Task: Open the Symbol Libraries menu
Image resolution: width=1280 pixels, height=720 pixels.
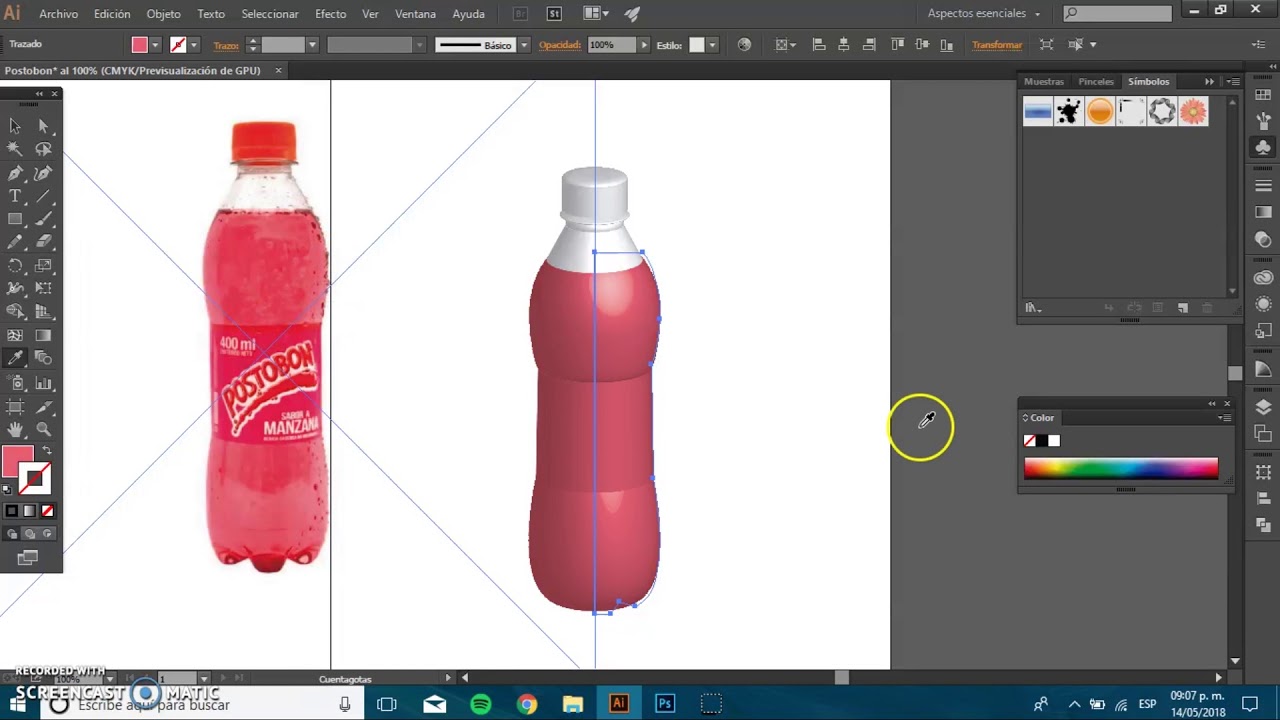Action: [1032, 308]
